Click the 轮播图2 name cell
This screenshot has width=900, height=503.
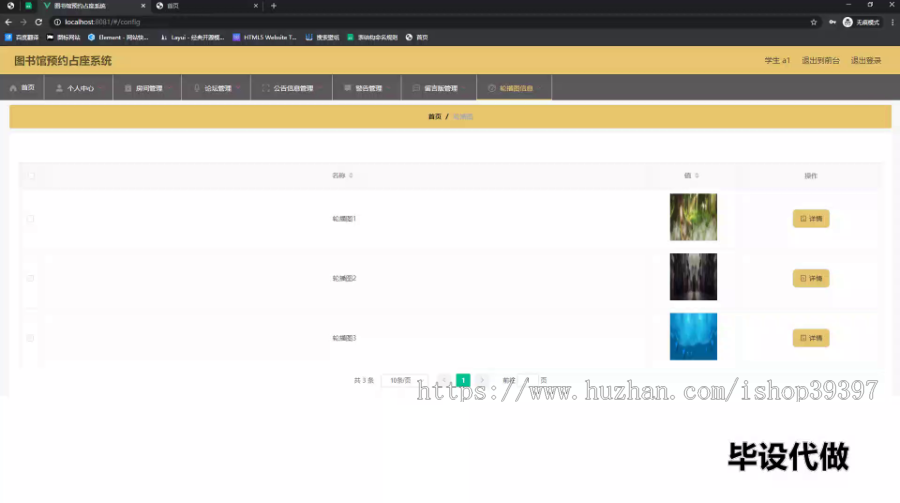click(x=344, y=278)
